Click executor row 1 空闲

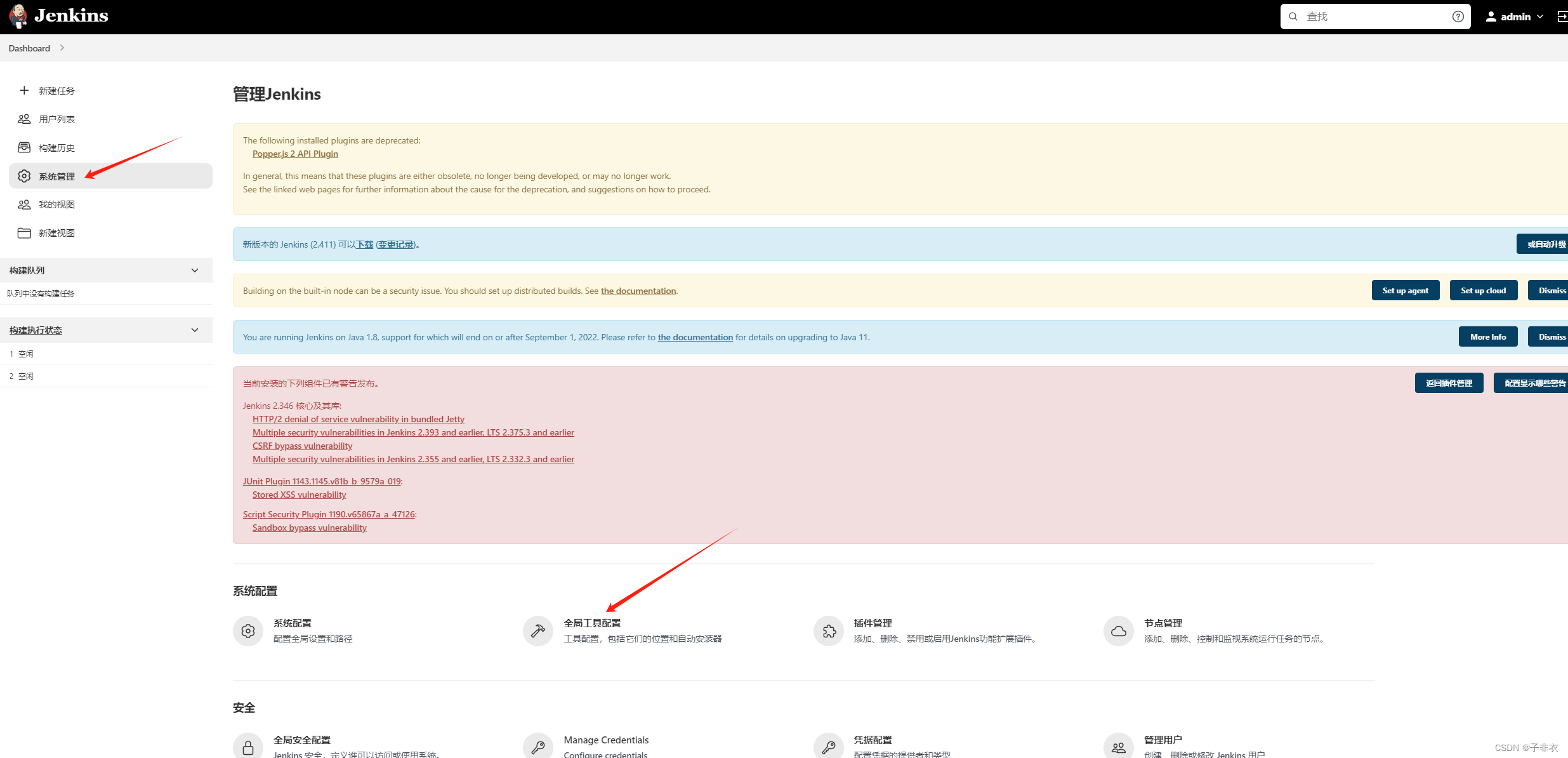point(106,354)
